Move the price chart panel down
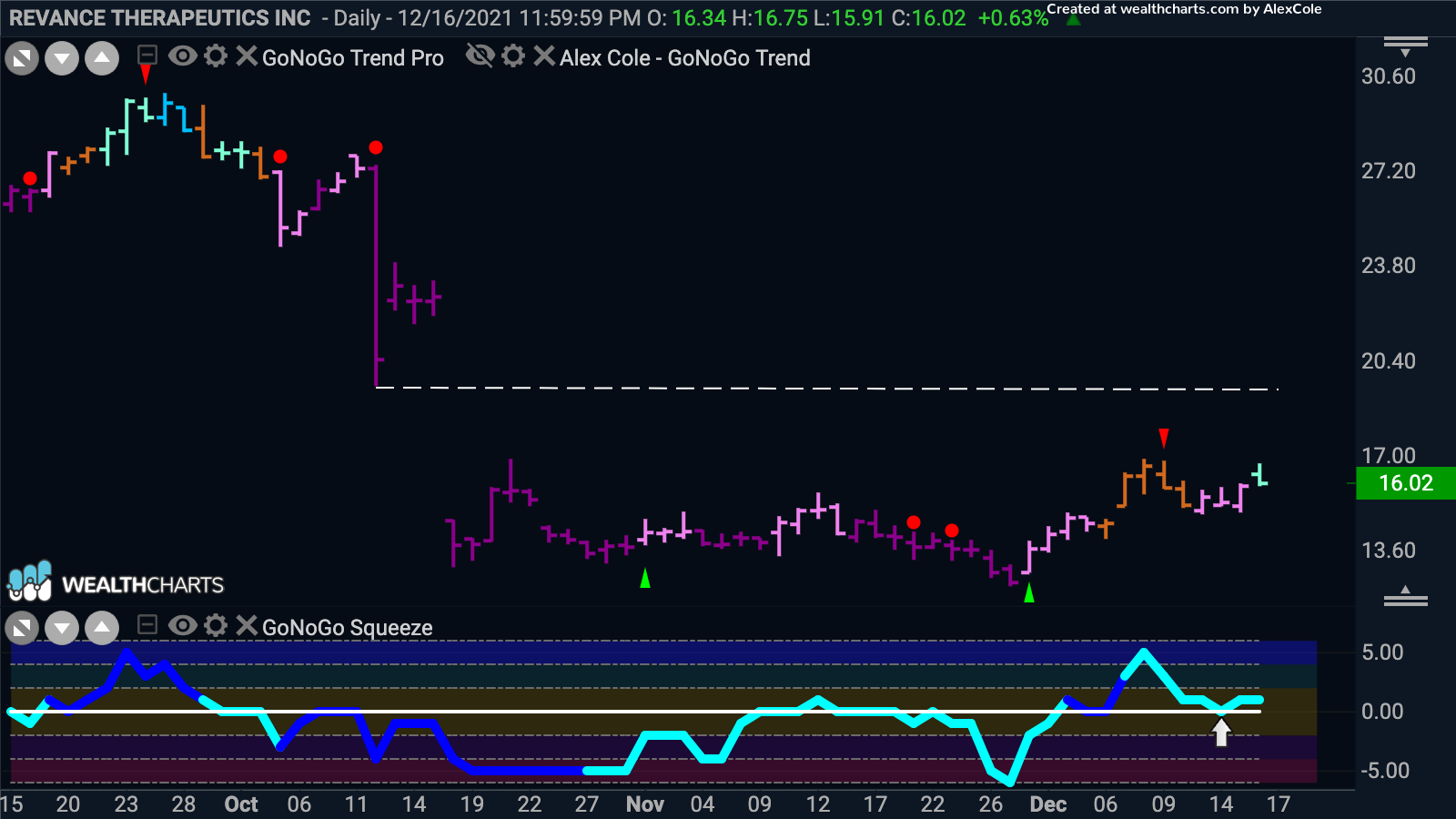Image resolution: width=1456 pixels, height=819 pixels. (x=62, y=59)
